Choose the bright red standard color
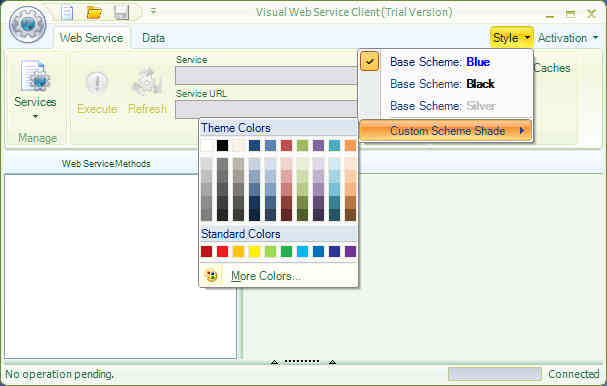The image size is (607, 386). 223,252
